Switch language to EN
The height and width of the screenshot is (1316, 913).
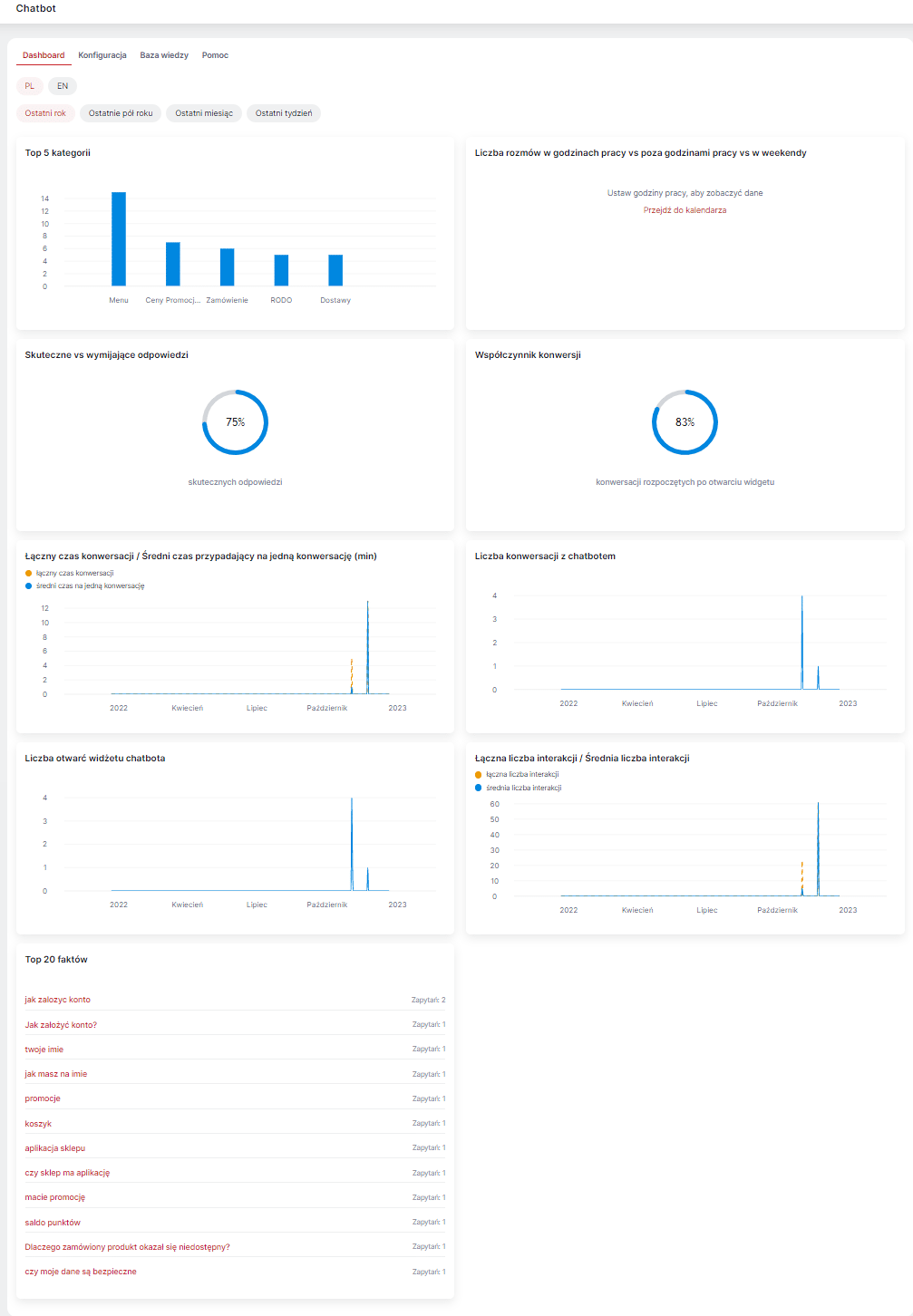click(63, 86)
